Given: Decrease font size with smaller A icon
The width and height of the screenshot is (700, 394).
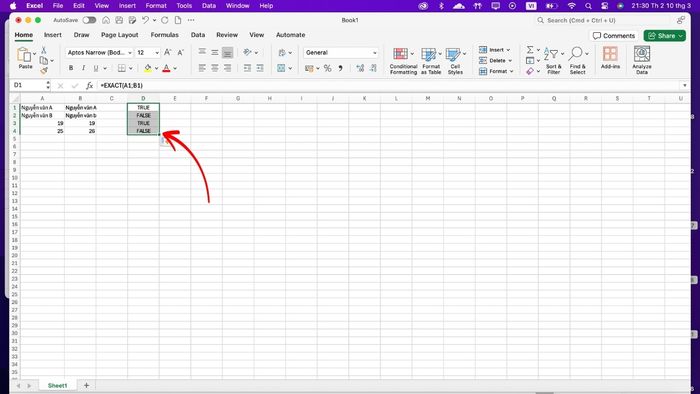Looking at the screenshot, I should pyautogui.click(x=180, y=53).
